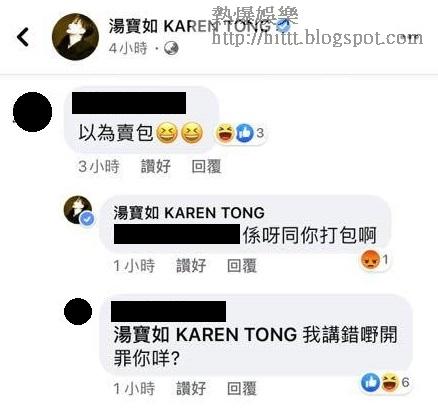Like Karen's 係呀同你打包啊 reply
The image size is (438, 410).
pos(191,266)
